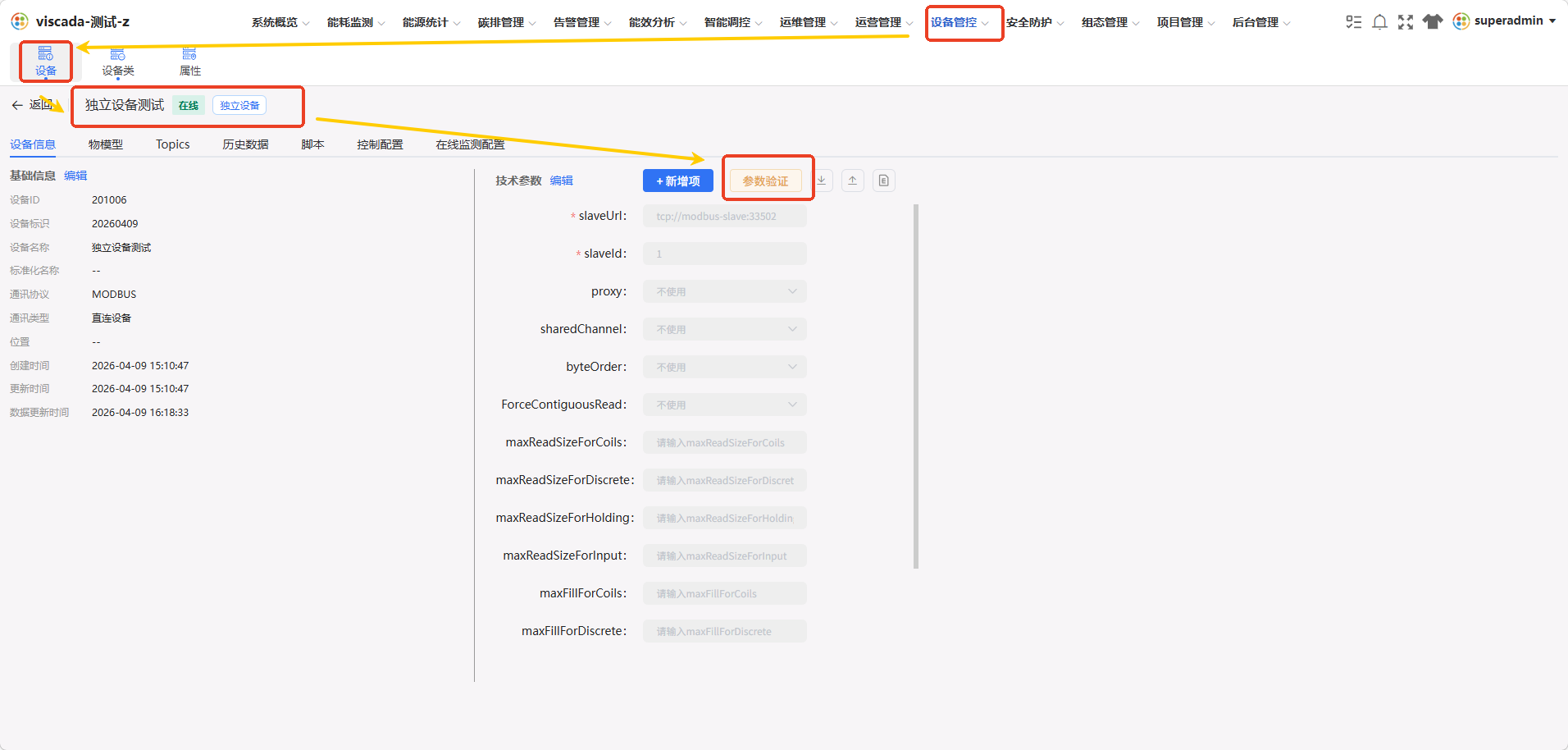The height and width of the screenshot is (750, 1568).
Task: Expand the ForceContiguousRead dropdown
Action: pyautogui.click(x=725, y=405)
